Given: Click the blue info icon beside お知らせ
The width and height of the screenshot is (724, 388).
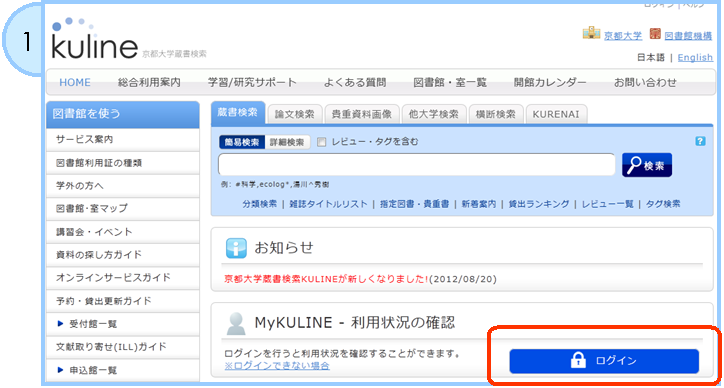Looking at the screenshot, I should [x=236, y=248].
